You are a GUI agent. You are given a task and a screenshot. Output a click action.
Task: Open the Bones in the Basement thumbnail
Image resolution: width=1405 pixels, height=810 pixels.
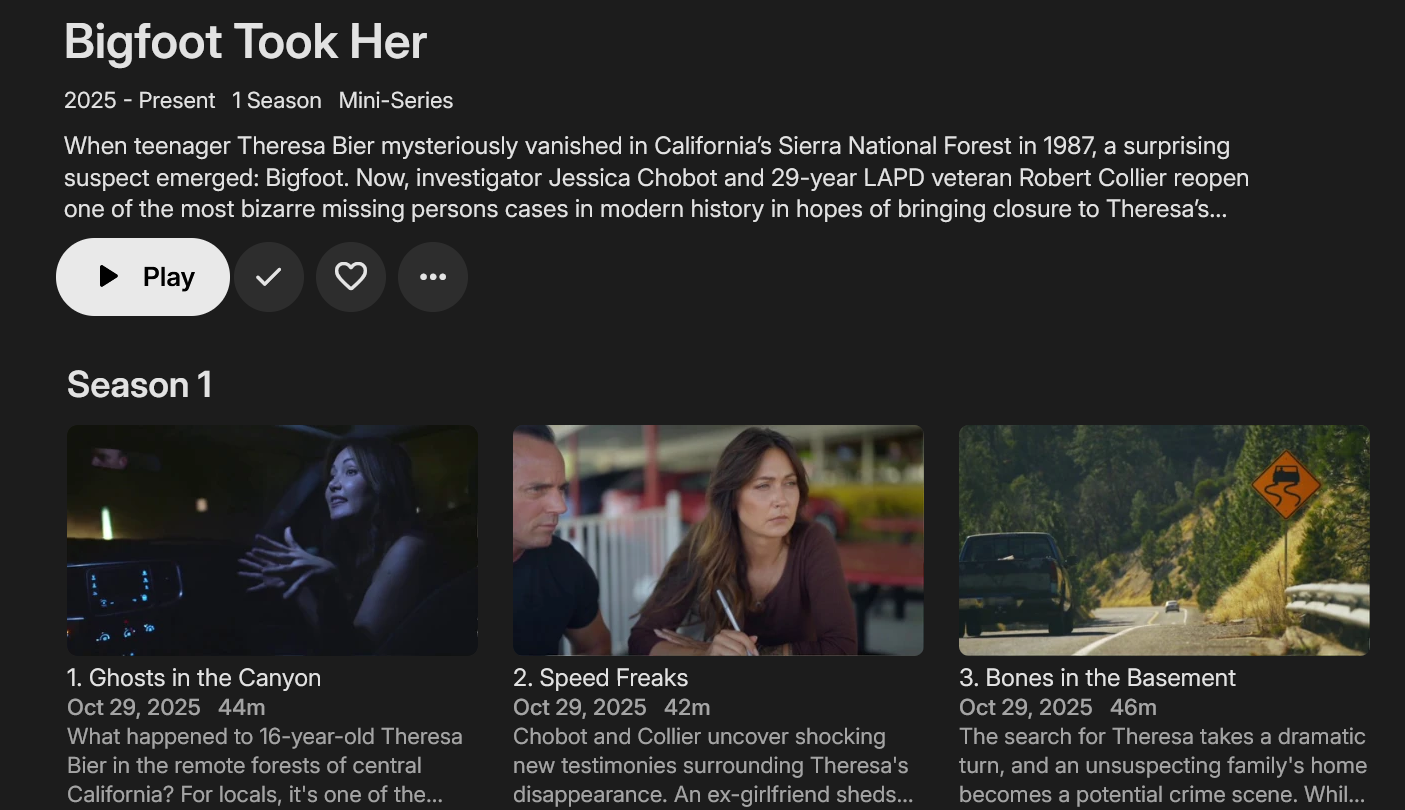[1164, 540]
